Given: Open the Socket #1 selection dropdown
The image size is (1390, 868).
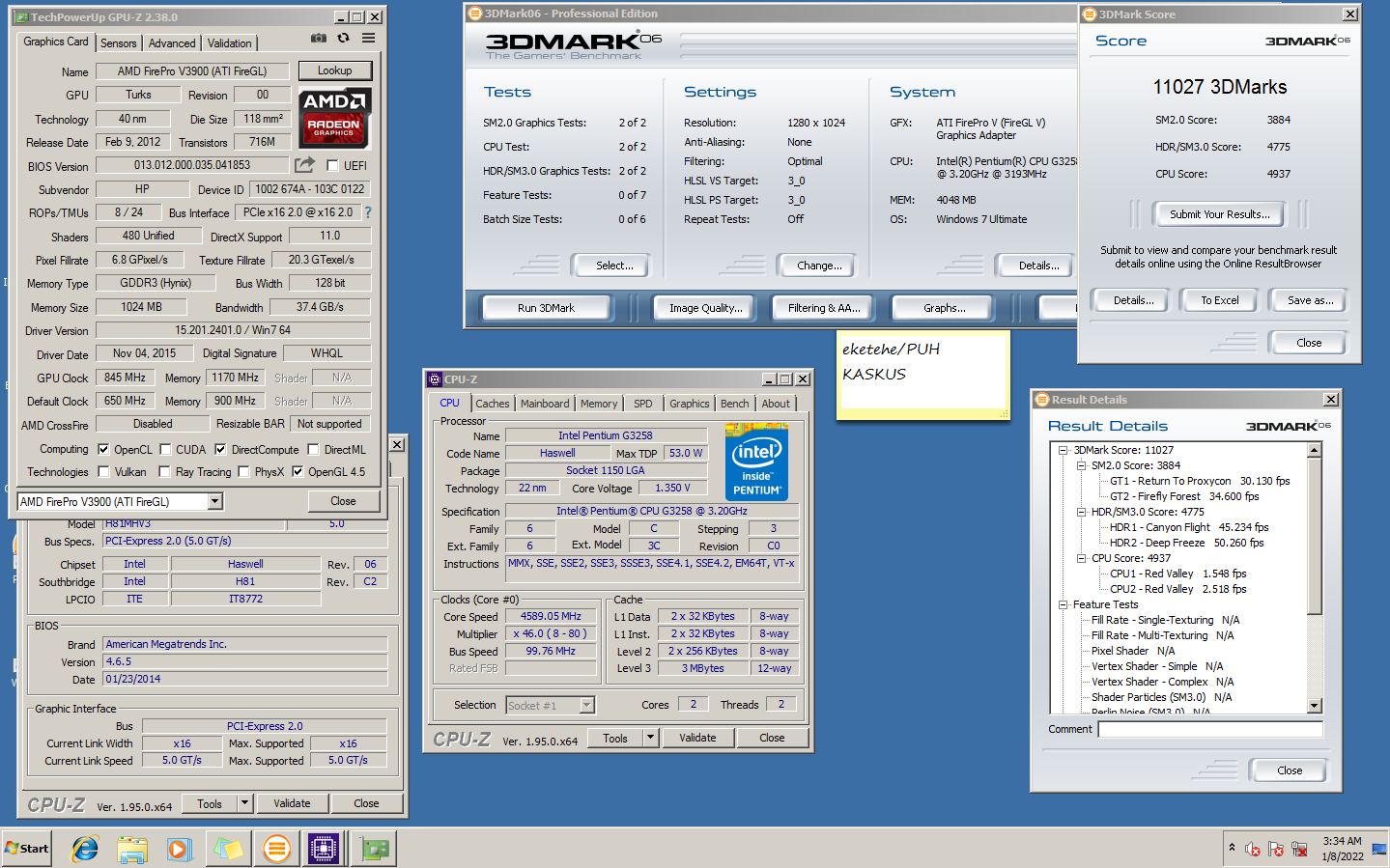Looking at the screenshot, I should [586, 705].
